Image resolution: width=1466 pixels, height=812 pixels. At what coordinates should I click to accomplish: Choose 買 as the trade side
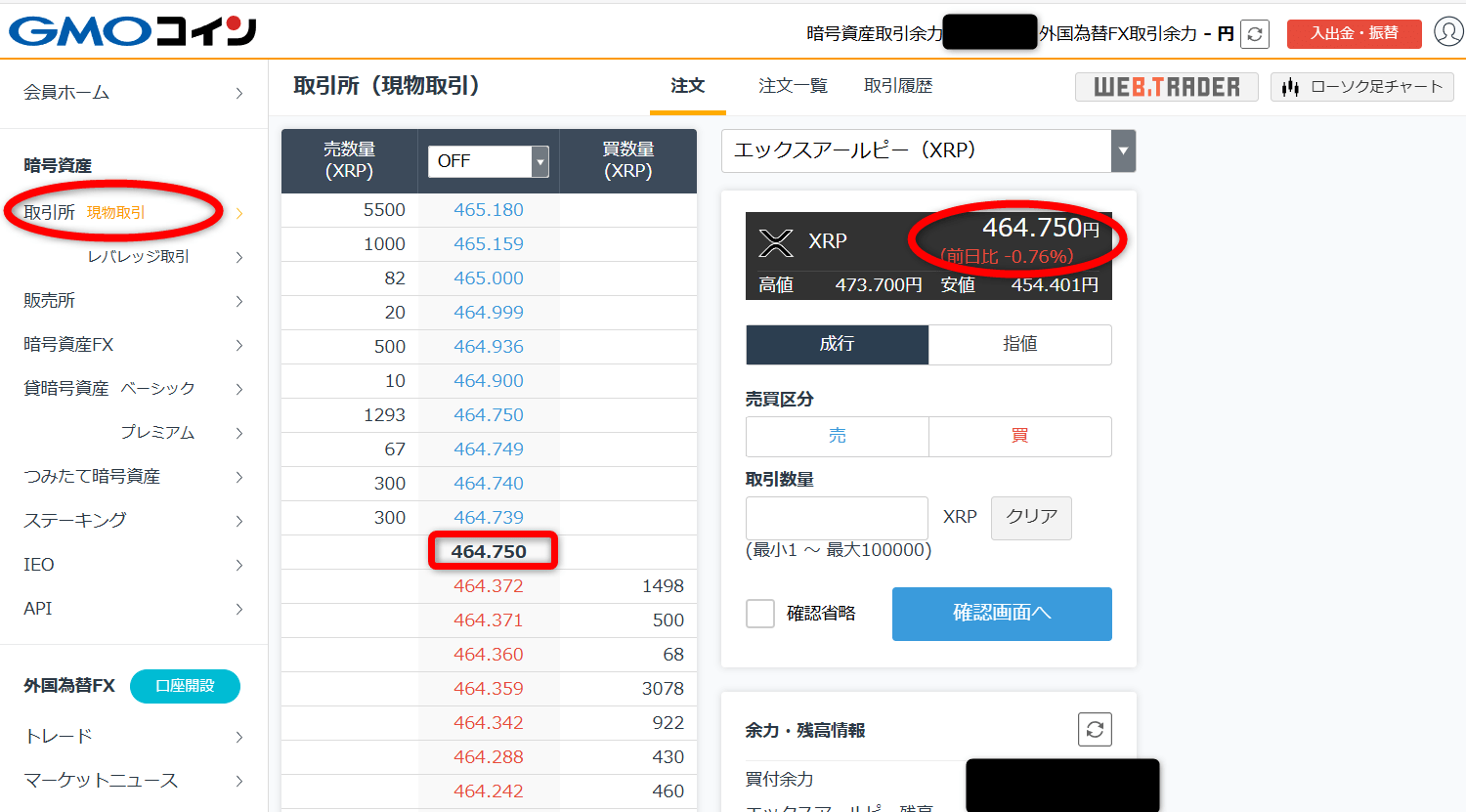click(x=1020, y=436)
